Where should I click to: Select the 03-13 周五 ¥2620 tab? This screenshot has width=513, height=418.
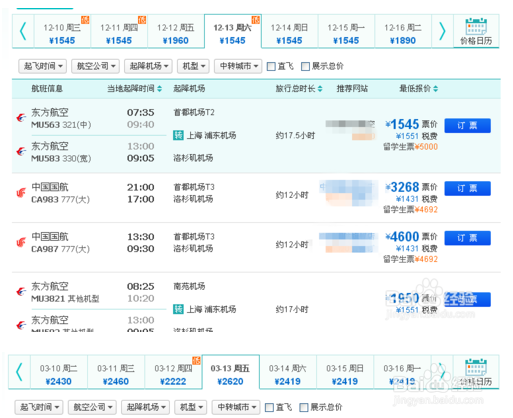[x=230, y=372]
